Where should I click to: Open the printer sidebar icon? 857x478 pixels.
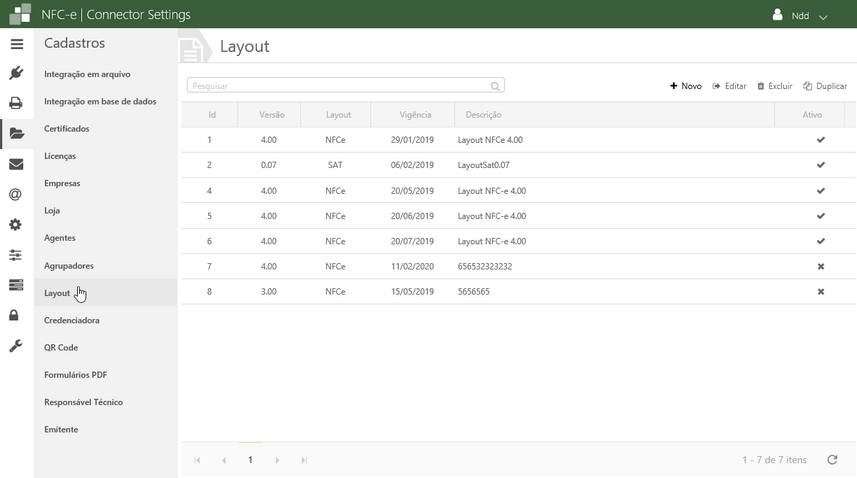[x=16, y=103]
